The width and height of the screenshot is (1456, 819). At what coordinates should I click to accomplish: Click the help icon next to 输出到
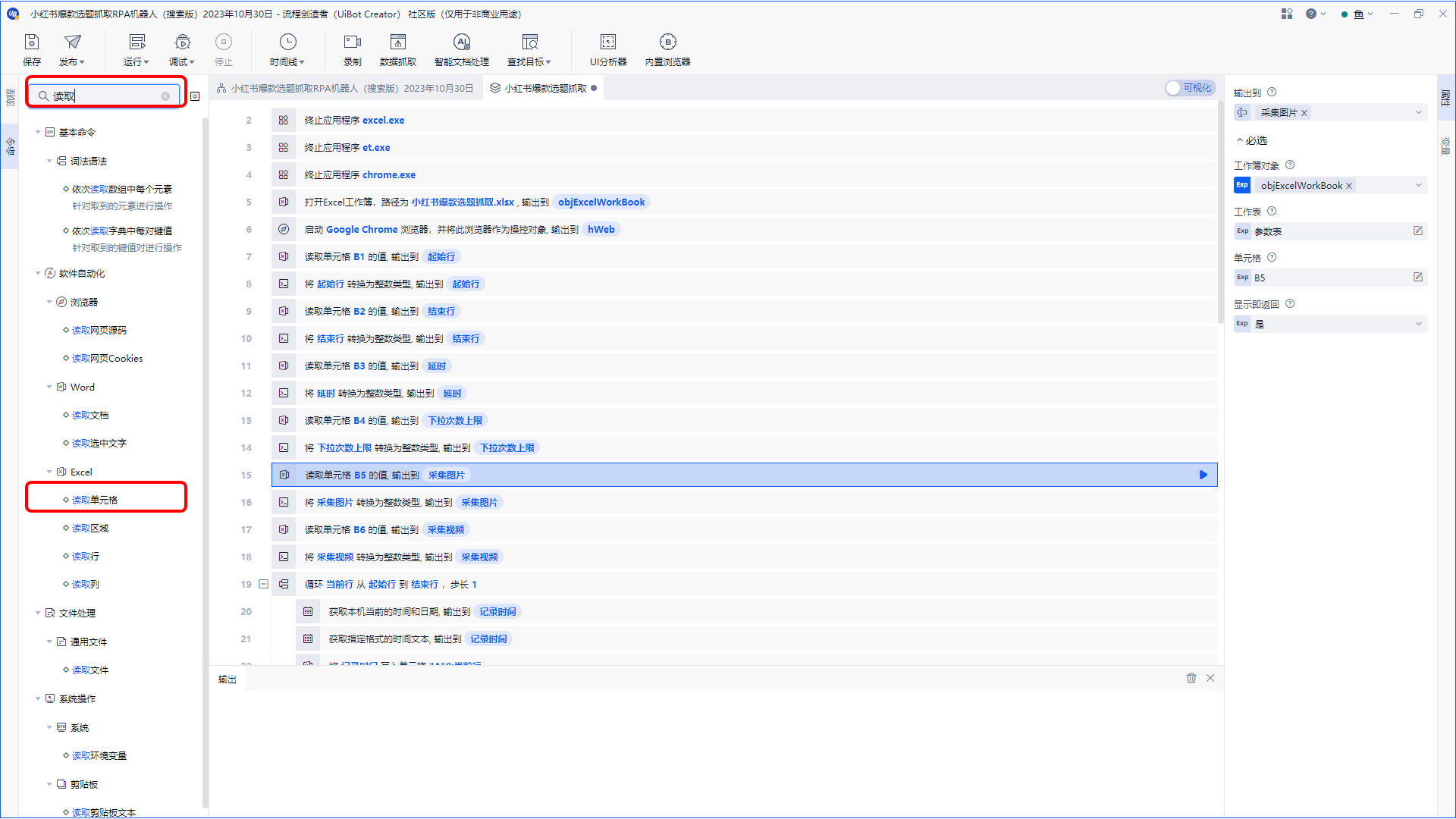point(1272,92)
